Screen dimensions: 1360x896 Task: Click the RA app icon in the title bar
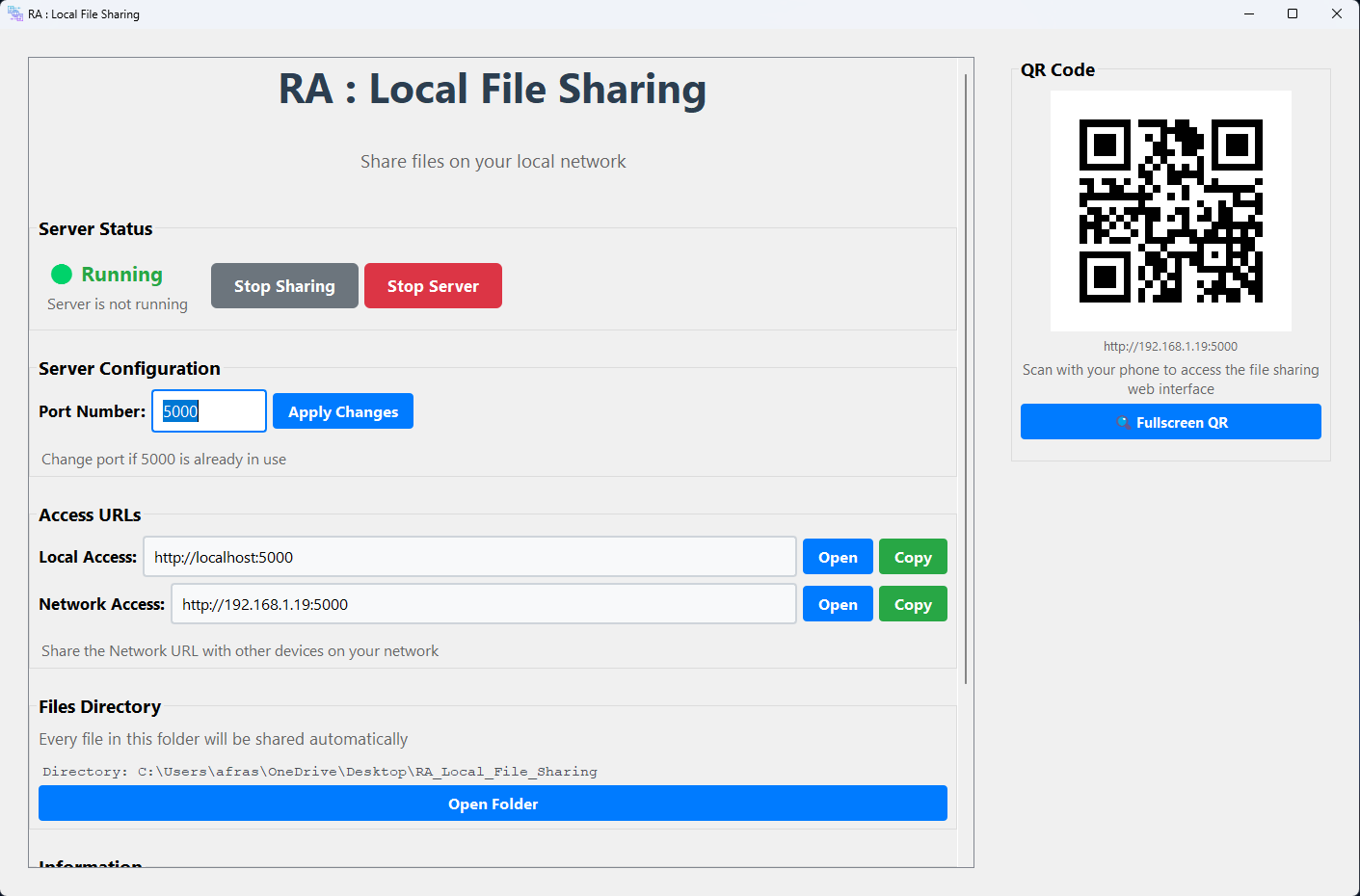(14, 13)
